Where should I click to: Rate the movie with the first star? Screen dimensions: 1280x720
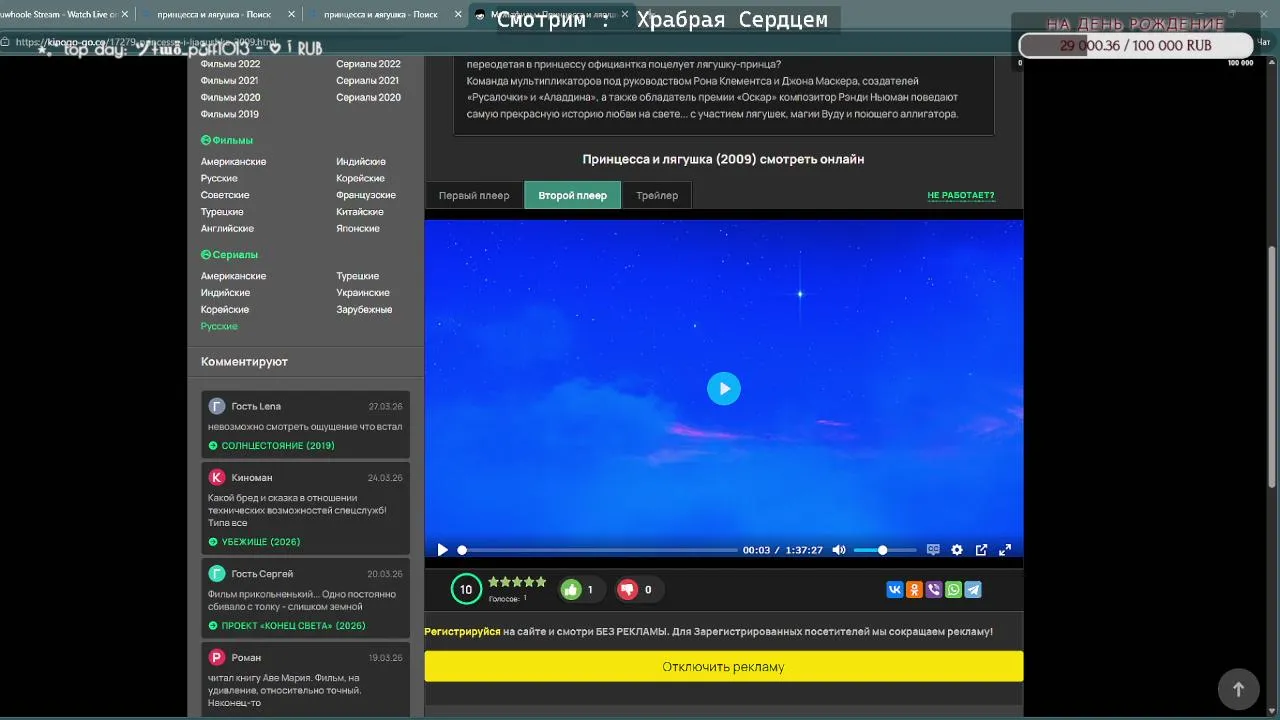pyautogui.click(x=493, y=582)
